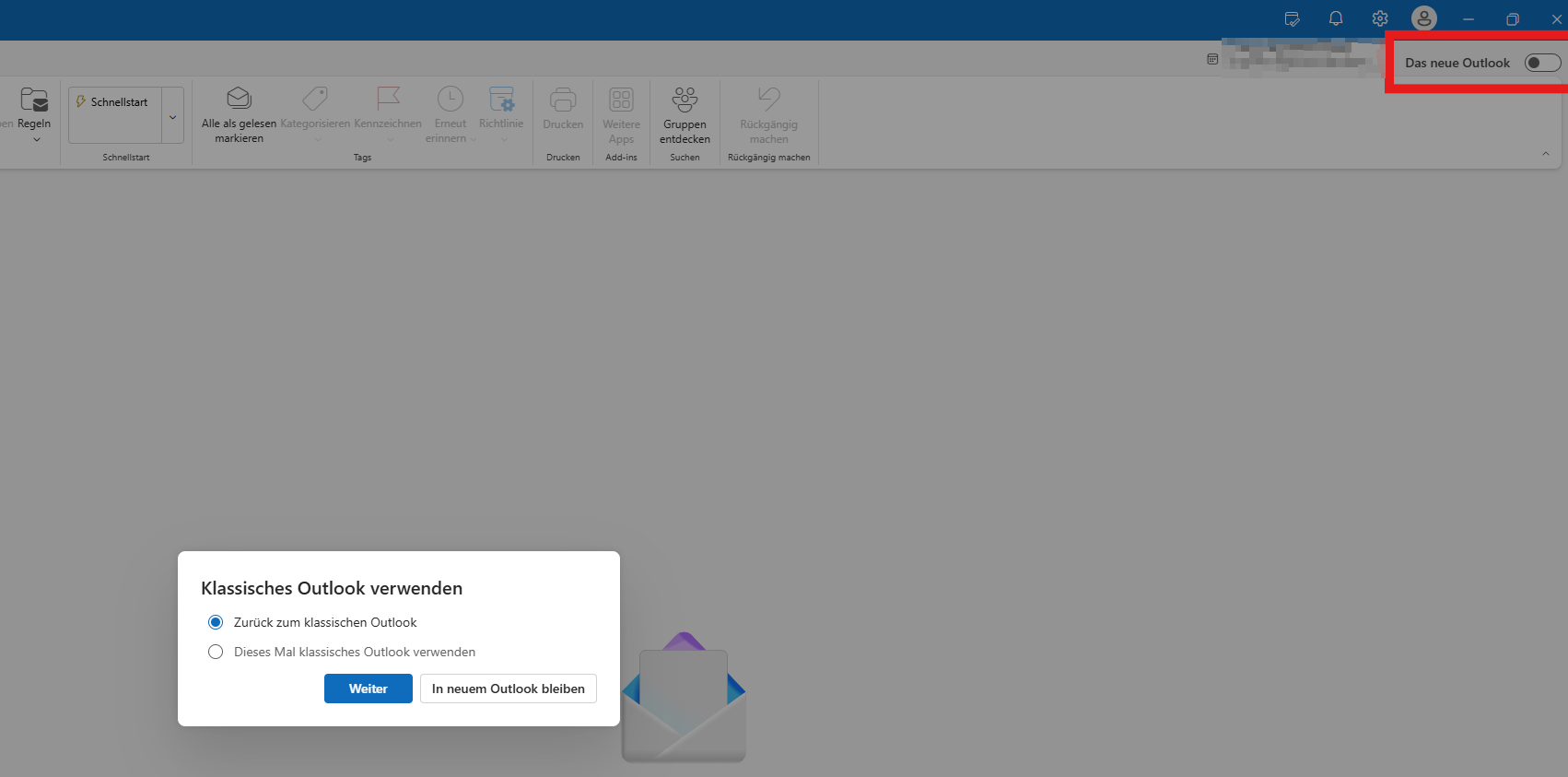
Task: Click the Weiter button
Action: click(x=369, y=689)
